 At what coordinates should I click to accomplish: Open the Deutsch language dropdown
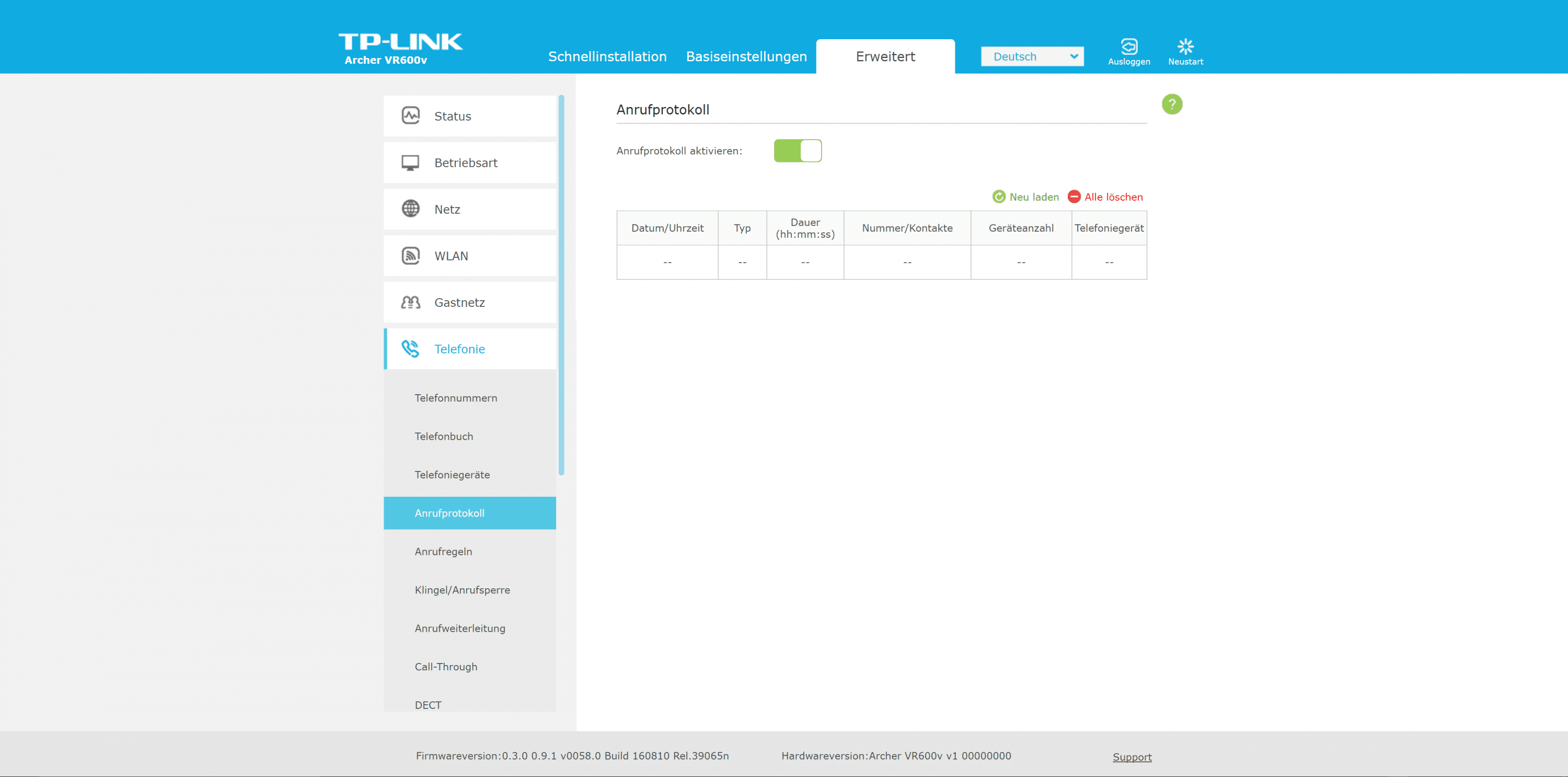coord(1032,56)
